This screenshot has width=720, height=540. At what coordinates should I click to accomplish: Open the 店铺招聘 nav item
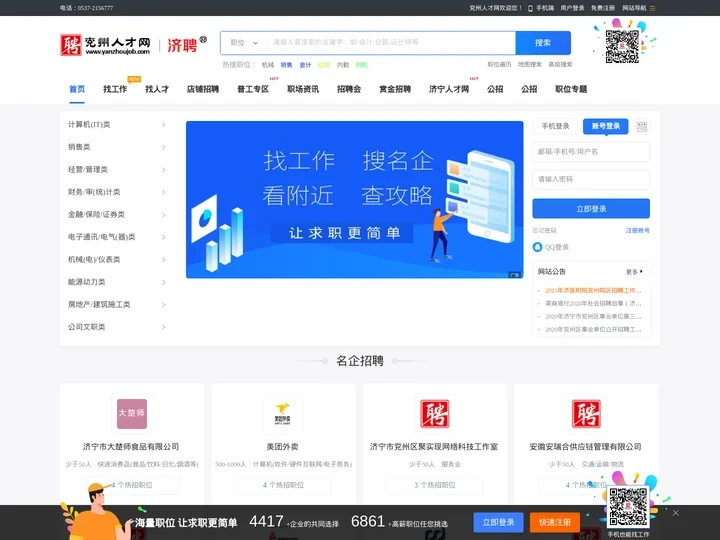(x=203, y=89)
